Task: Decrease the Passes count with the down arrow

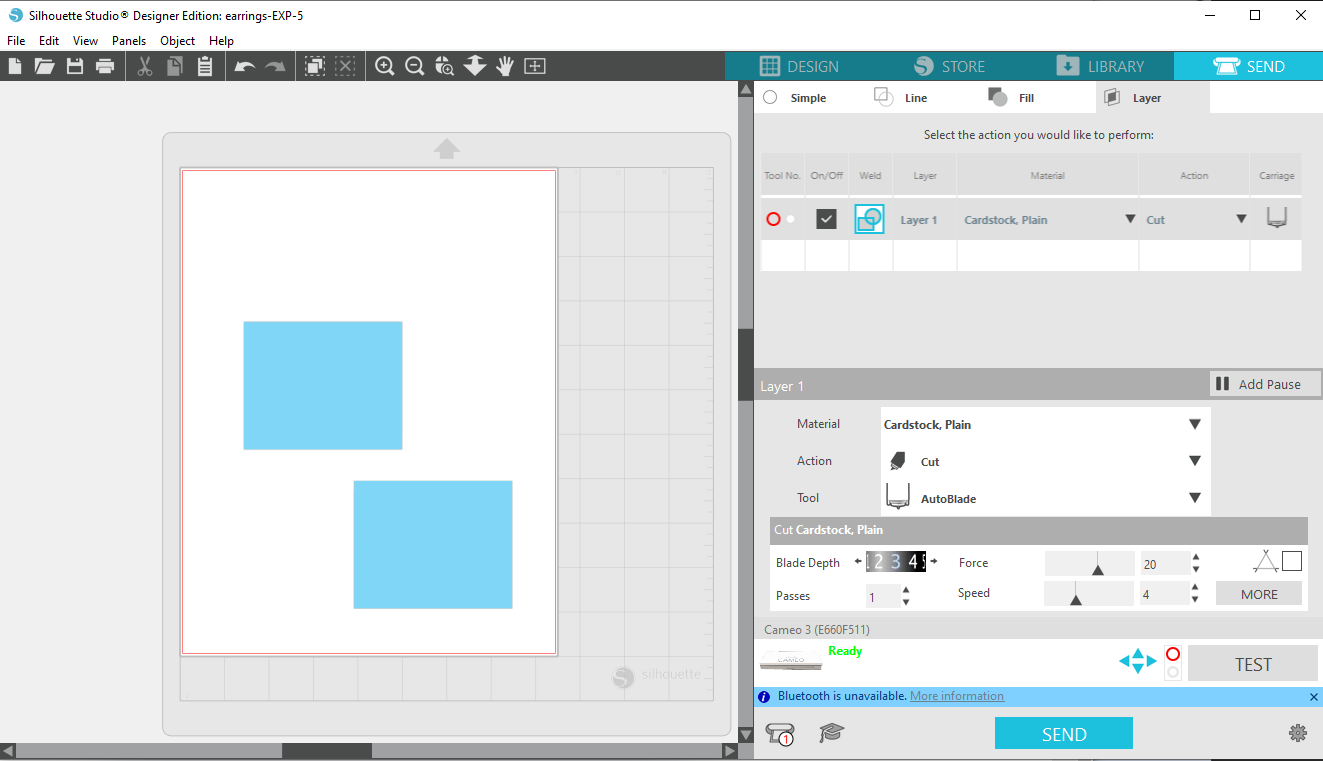Action: [906, 602]
